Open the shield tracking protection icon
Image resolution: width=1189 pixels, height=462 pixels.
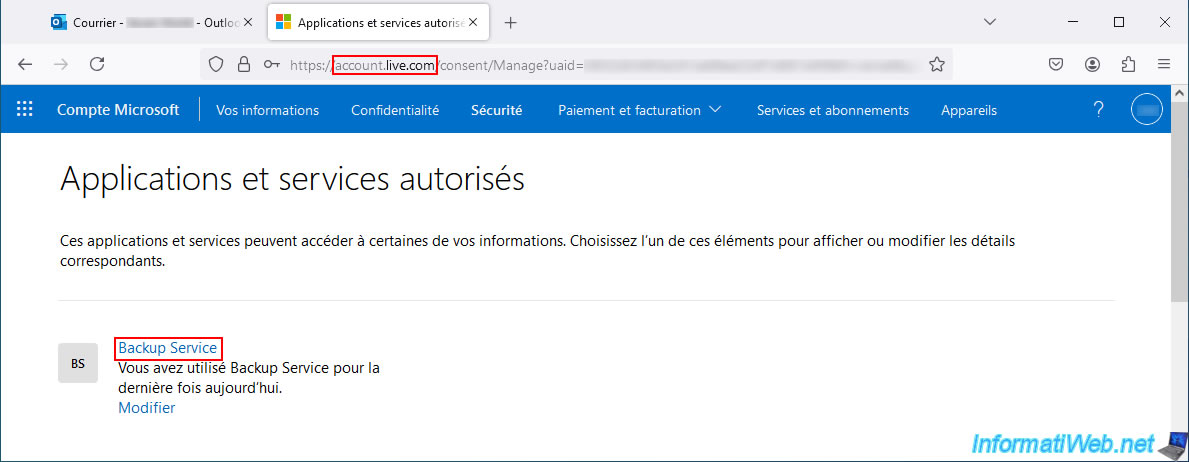216,64
